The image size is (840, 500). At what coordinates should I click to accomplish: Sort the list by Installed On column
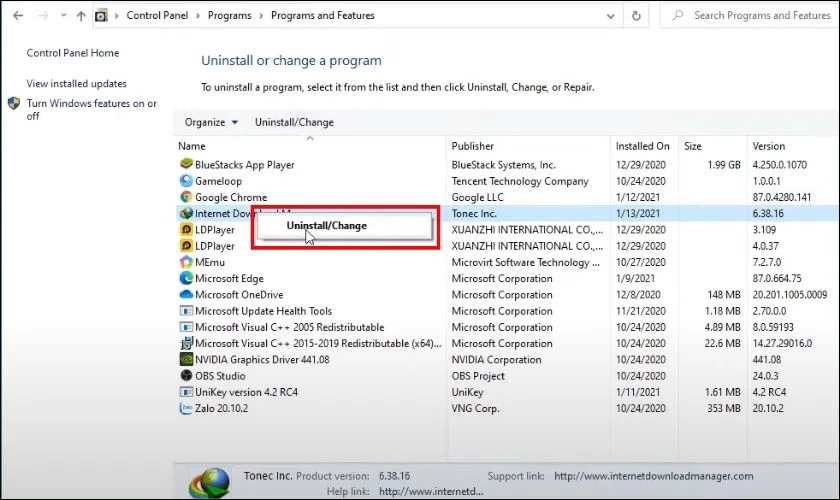pos(644,146)
